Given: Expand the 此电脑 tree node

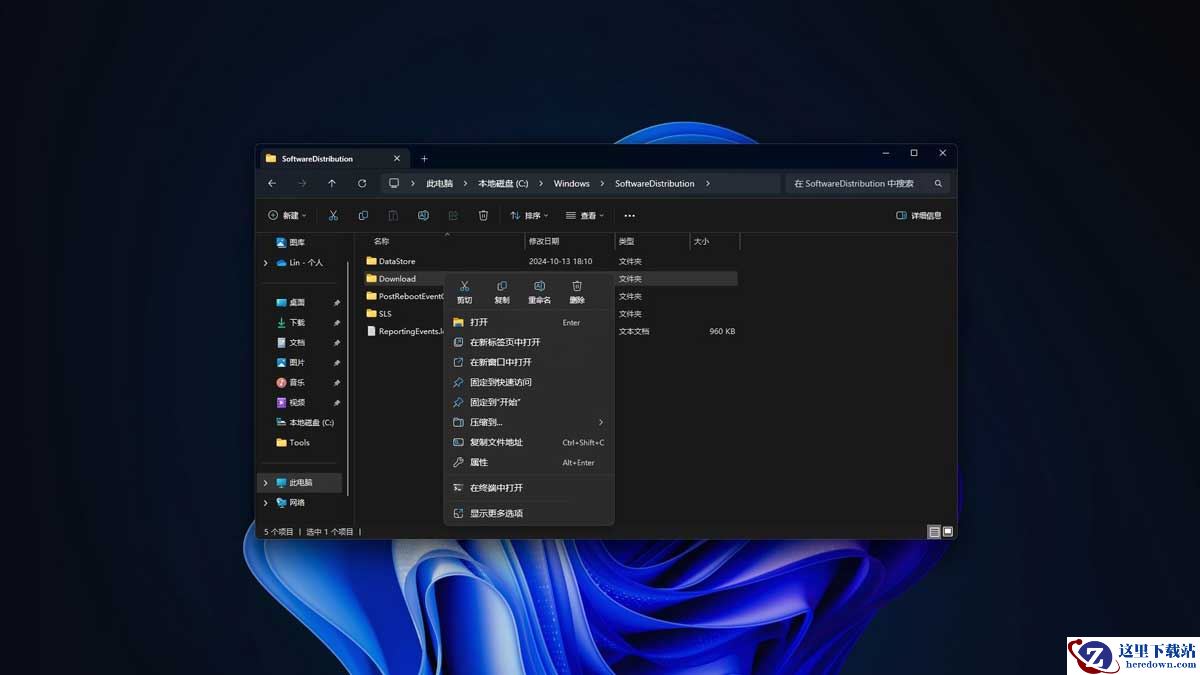Looking at the screenshot, I should [x=265, y=483].
